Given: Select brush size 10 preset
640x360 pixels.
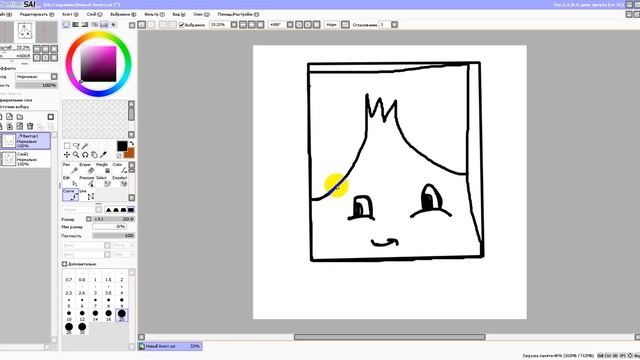Looking at the screenshot, I should (x=69, y=315).
